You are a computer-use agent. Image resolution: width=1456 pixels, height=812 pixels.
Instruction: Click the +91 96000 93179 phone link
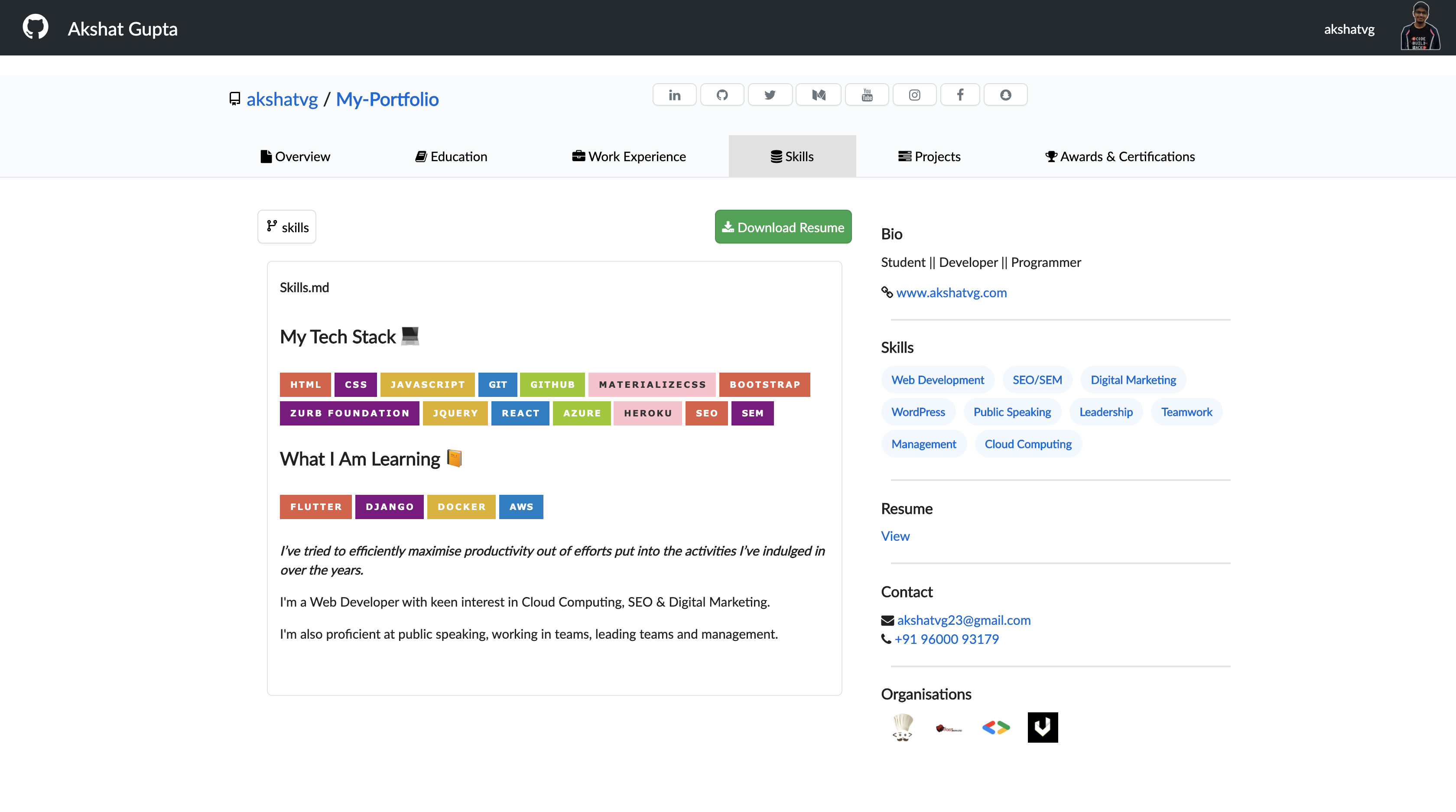click(x=947, y=640)
